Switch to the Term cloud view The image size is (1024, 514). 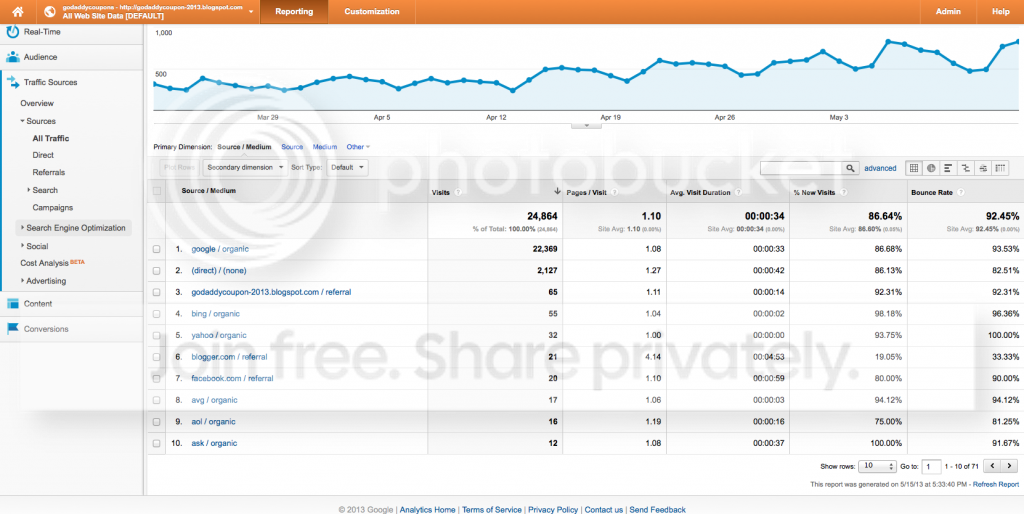click(983, 168)
